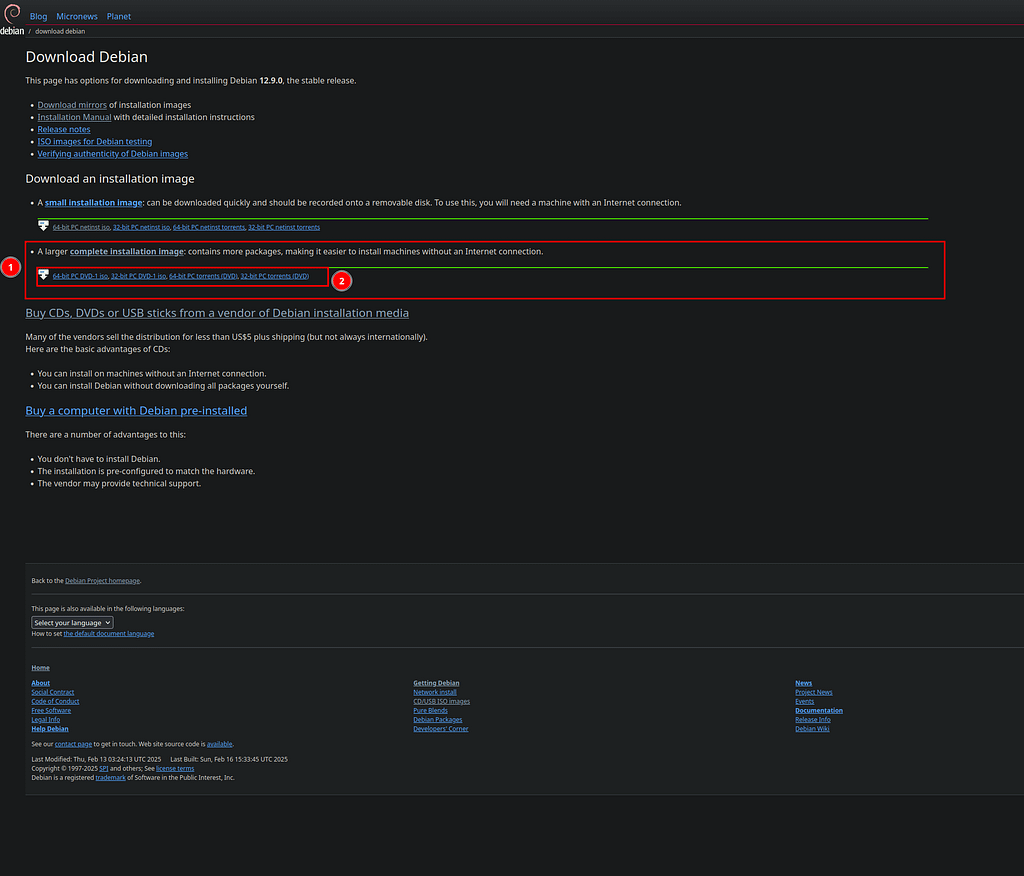1024x876 pixels.
Task: Download the 64-bit PC netinst iso
Action: tap(81, 228)
